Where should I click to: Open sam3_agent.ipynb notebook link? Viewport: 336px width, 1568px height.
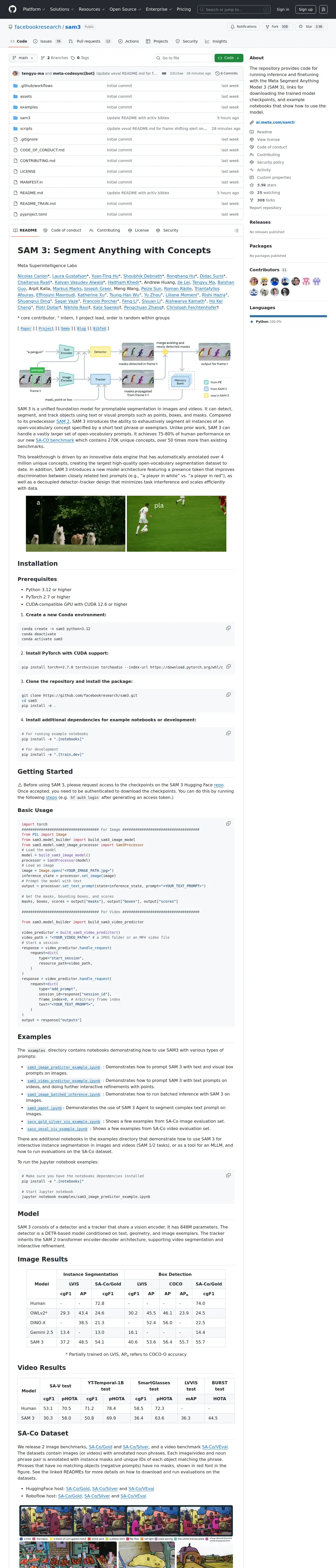tap(44, 1108)
